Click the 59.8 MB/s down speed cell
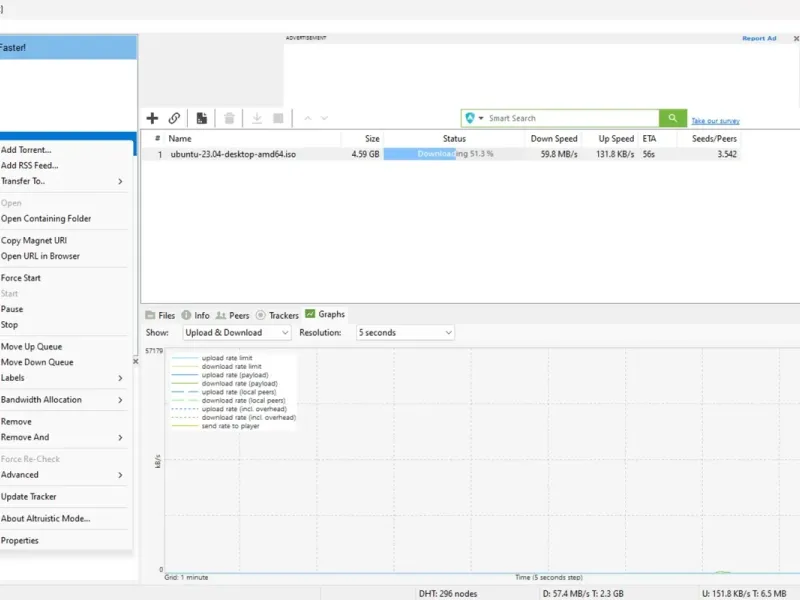800x600 pixels. [x=559, y=154]
